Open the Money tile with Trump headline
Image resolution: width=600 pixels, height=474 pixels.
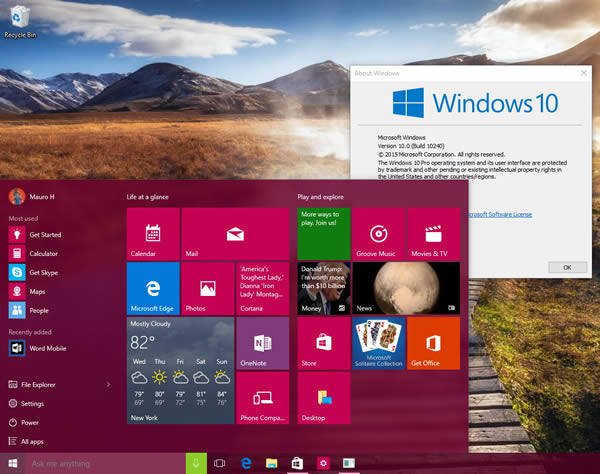pos(324,288)
